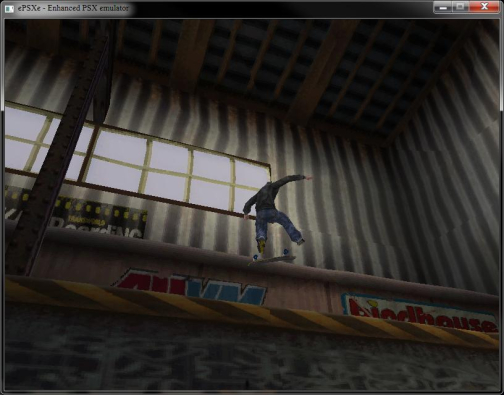Close the ePSXe emulator window
504x395 pixels.
[484, 7]
